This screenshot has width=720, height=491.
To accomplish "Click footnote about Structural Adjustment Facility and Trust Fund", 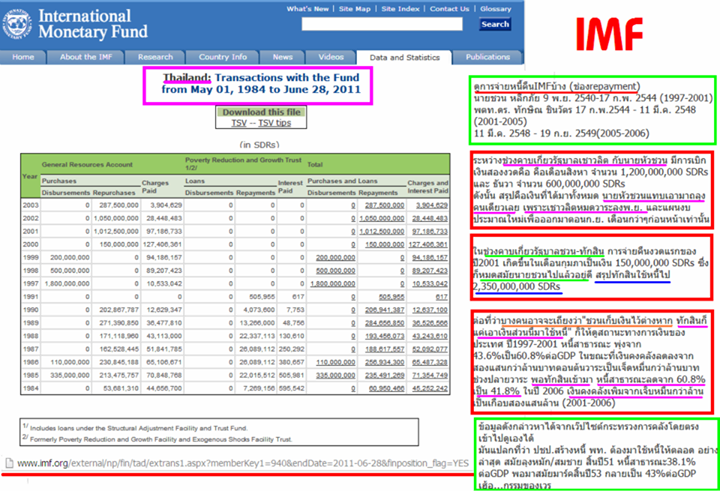I will coord(135,428).
